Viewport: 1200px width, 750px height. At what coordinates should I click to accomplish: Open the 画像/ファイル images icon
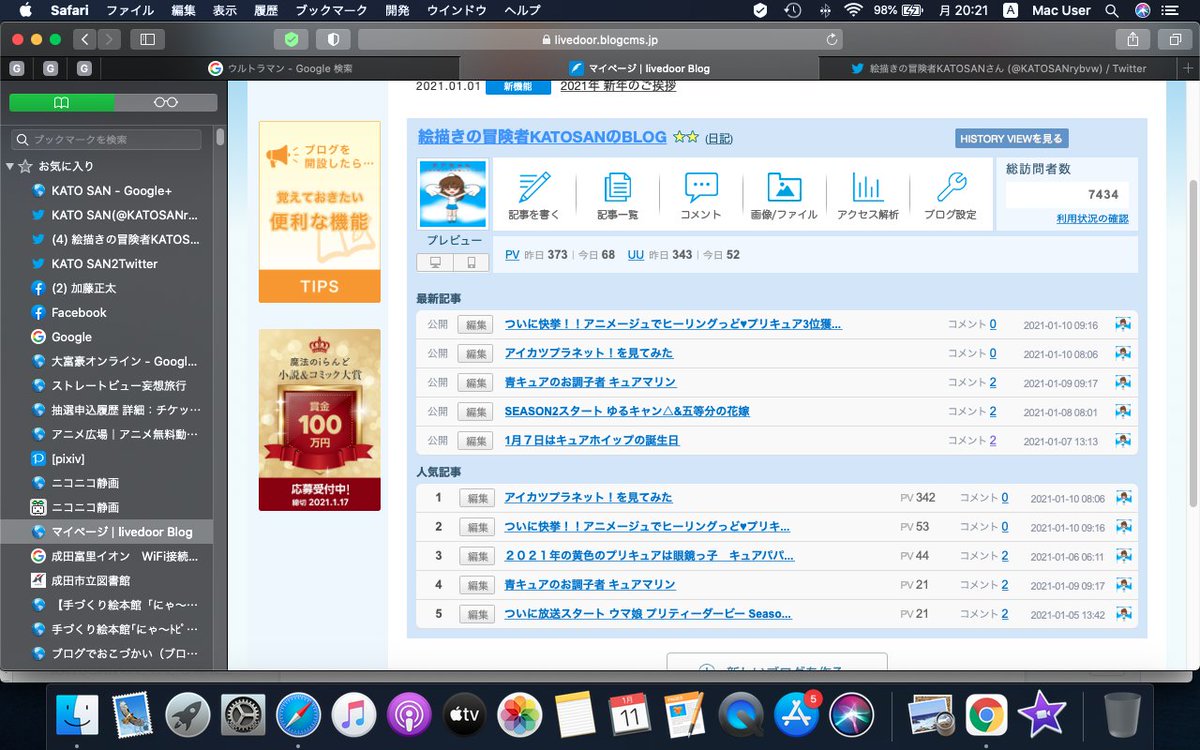784,195
